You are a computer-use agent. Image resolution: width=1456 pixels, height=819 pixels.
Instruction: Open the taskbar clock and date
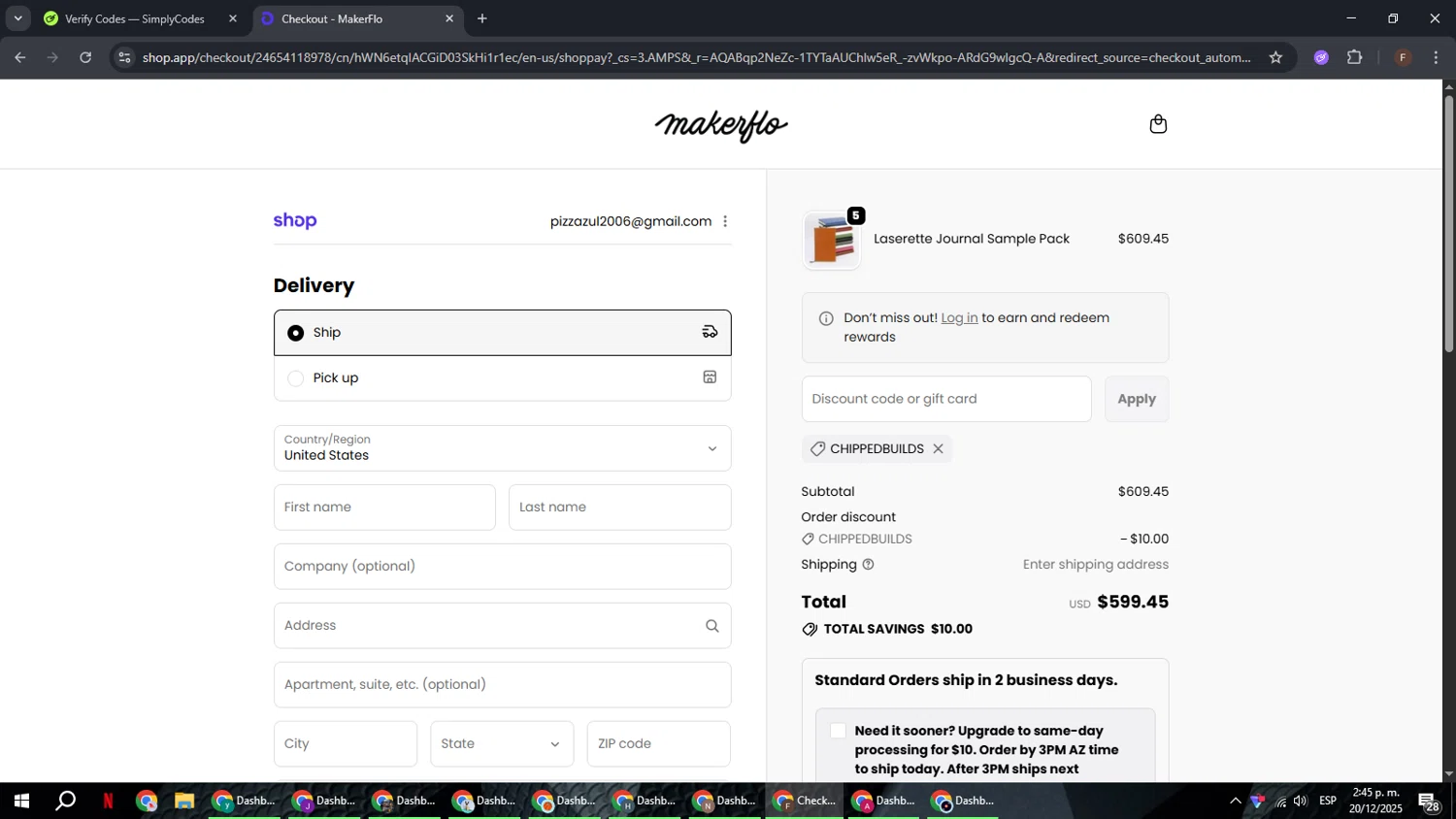point(1375,801)
